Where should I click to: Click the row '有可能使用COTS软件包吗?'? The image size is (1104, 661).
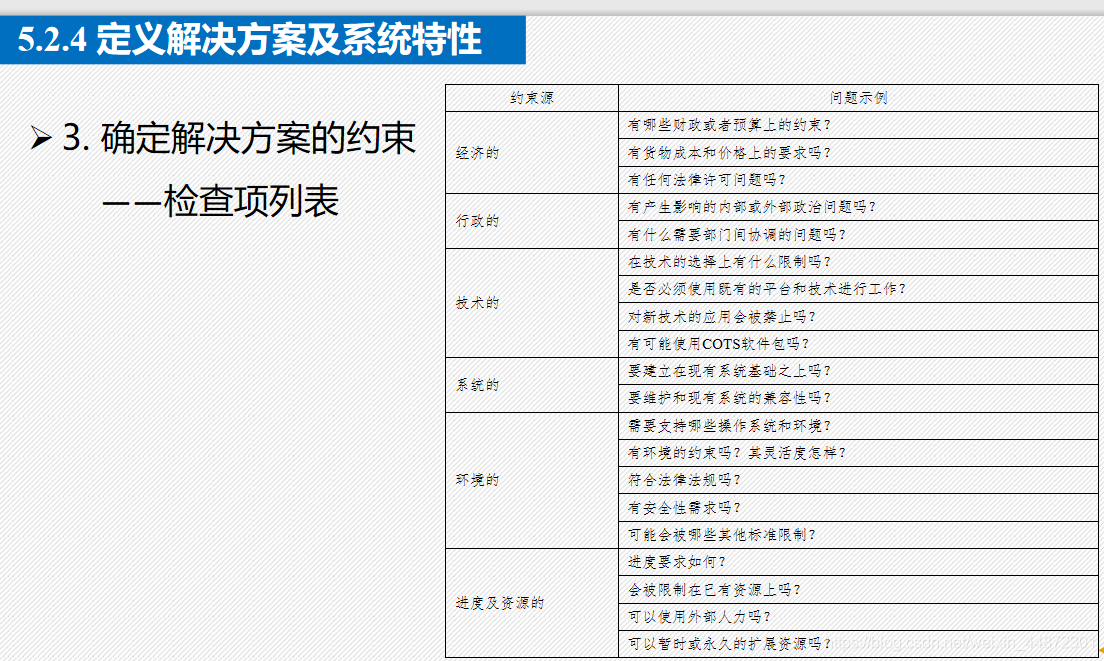[858, 344]
